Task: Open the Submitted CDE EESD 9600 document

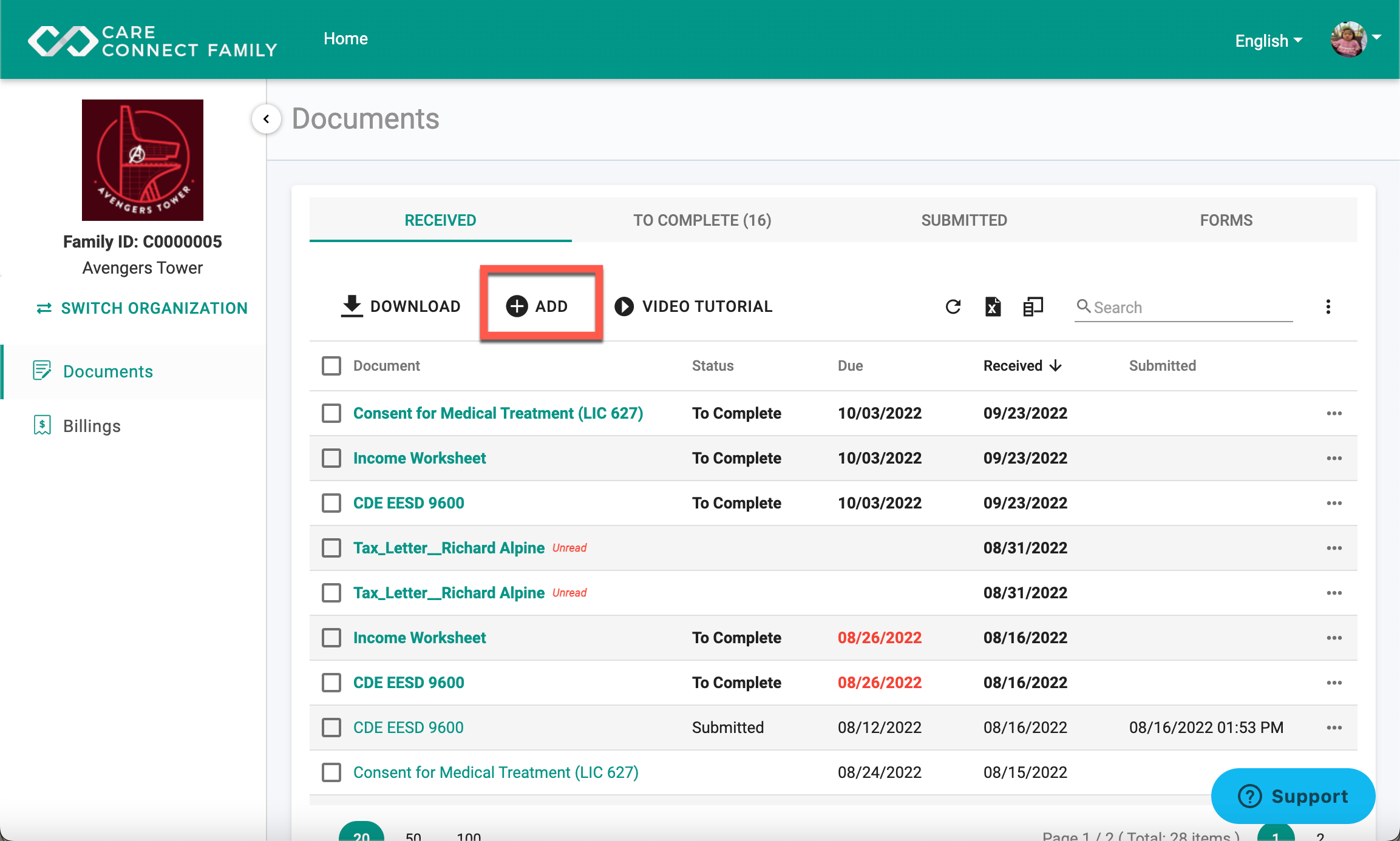Action: 409,728
